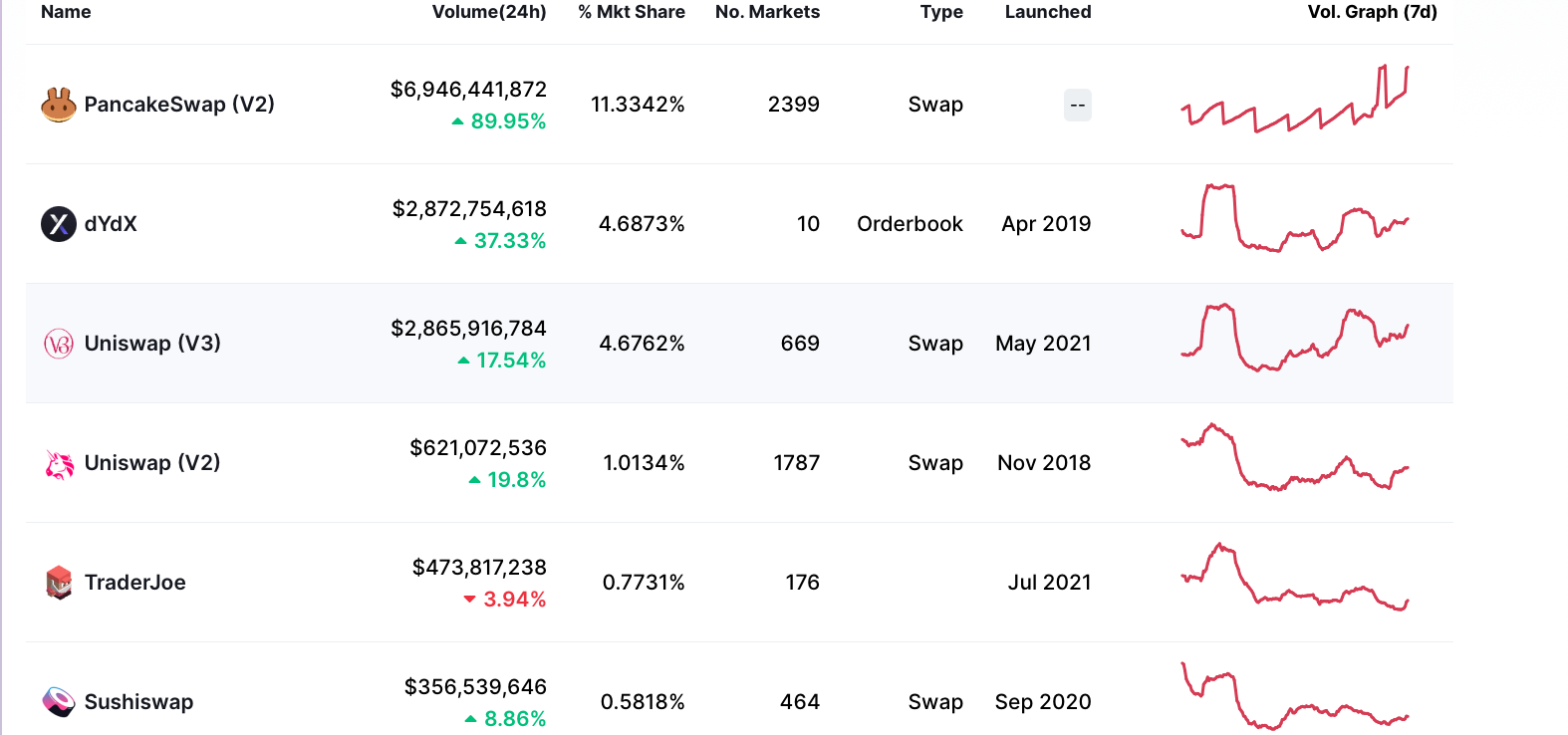The width and height of the screenshot is (1568, 735).
Task: Click Uniswap V3 volume $2,865,916,784
Action: pyautogui.click(x=468, y=329)
